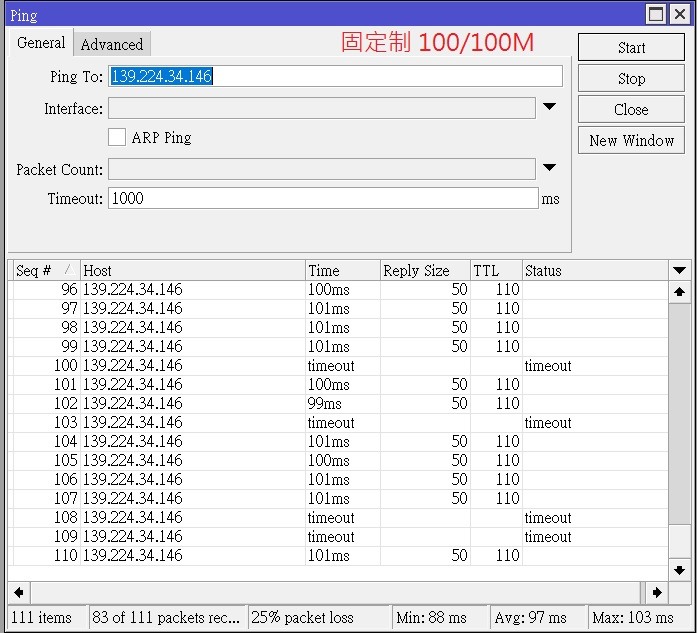Viewport: 697px width, 633px height.
Task: Click the 99ms time in row 102
Action: click(x=324, y=404)
